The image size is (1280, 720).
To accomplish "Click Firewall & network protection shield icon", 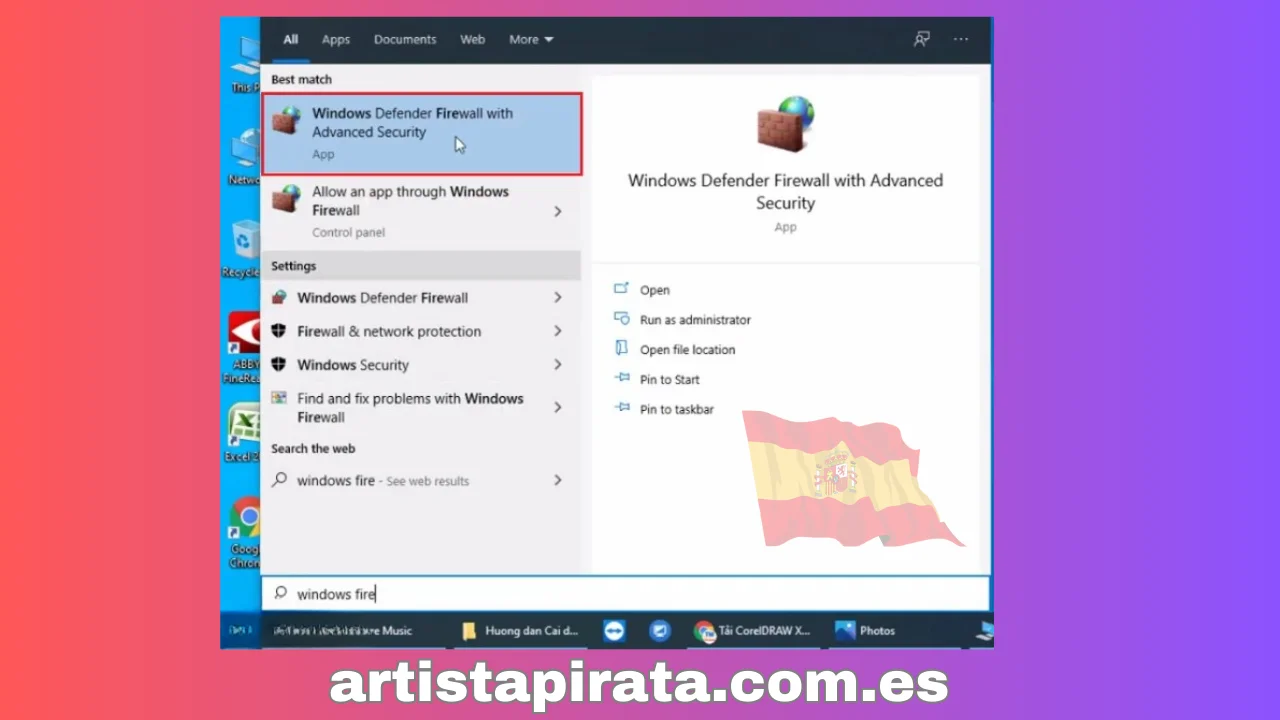I will [x=279, y=331].
